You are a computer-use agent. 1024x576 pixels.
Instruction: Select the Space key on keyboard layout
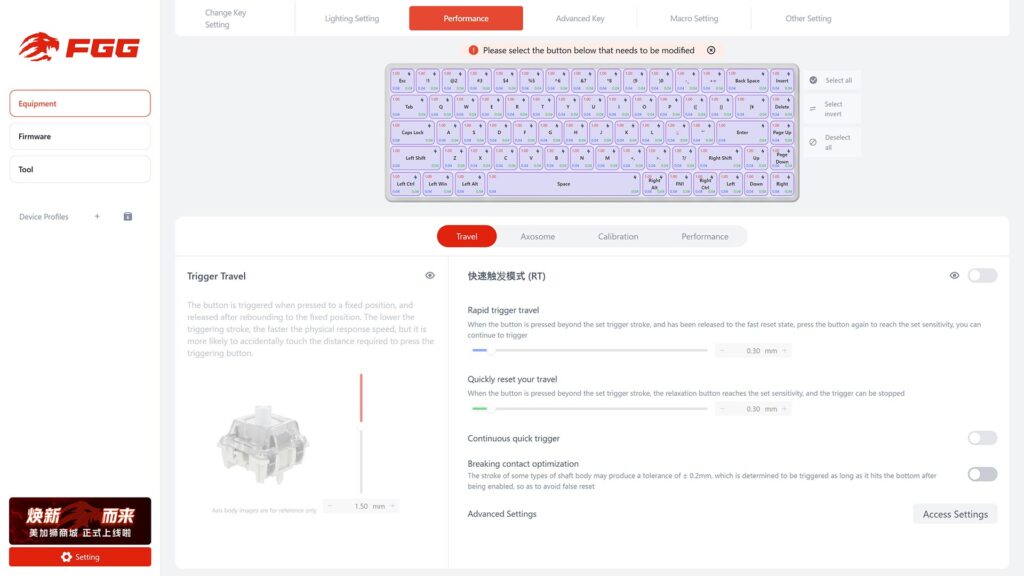pos(564,184)
